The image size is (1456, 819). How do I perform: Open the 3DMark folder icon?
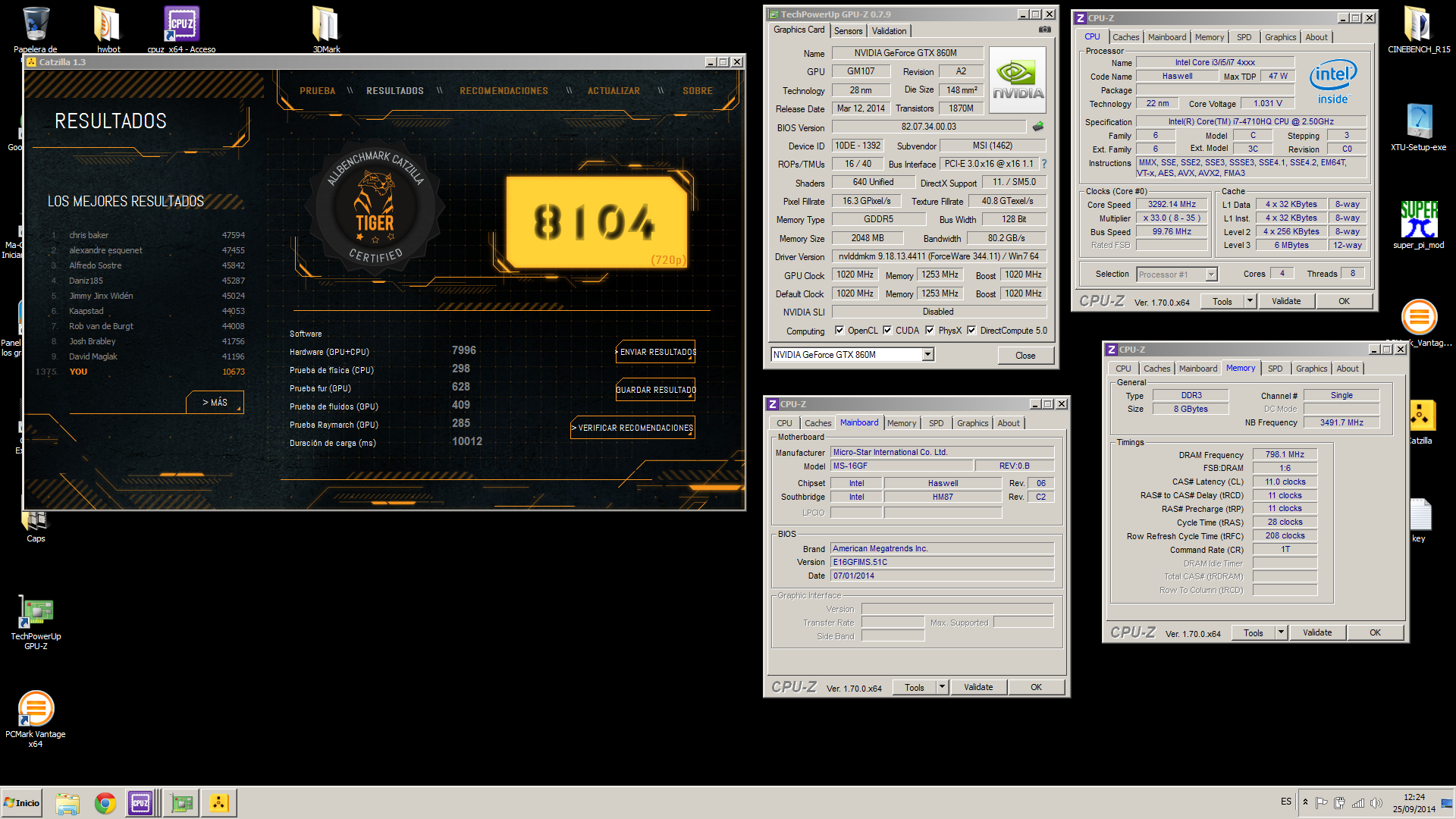(x=326, y=29)
